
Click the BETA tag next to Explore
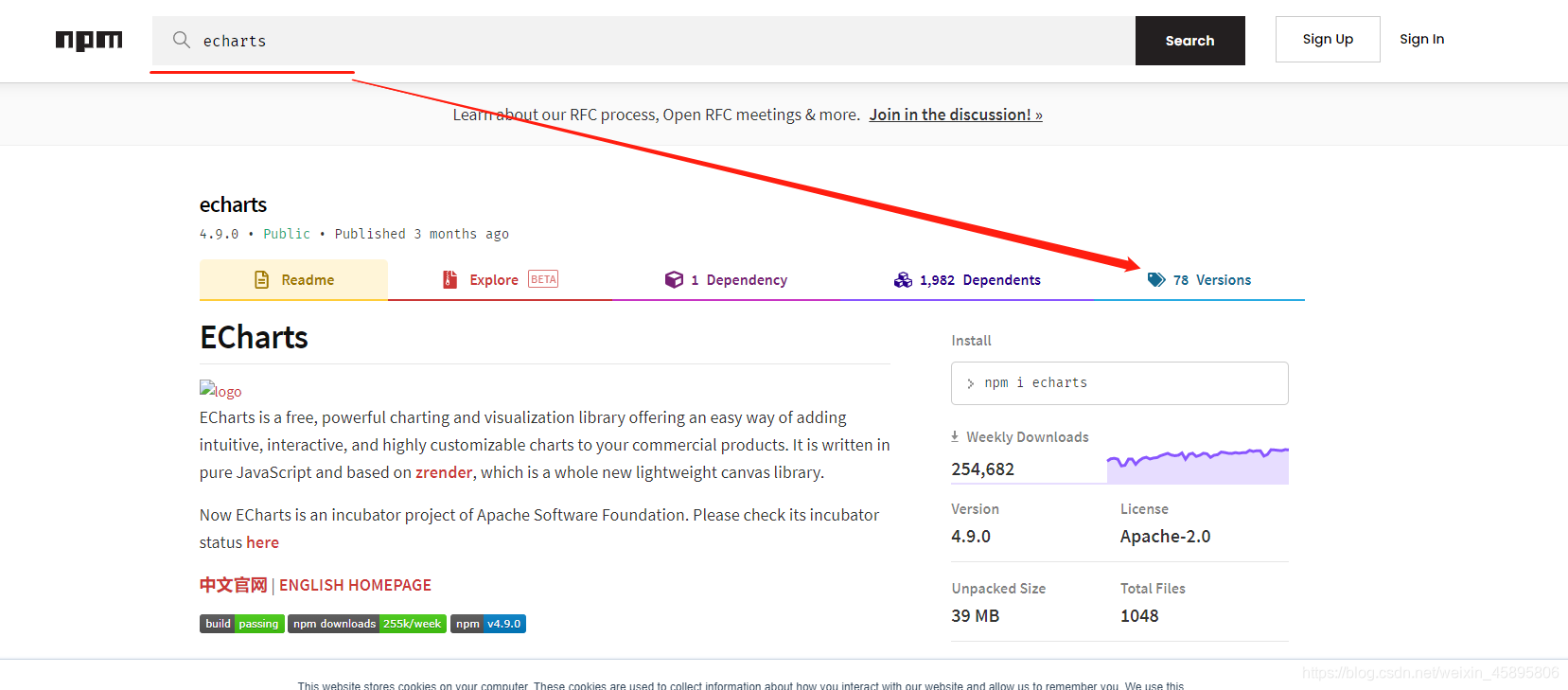pos(543,279)
